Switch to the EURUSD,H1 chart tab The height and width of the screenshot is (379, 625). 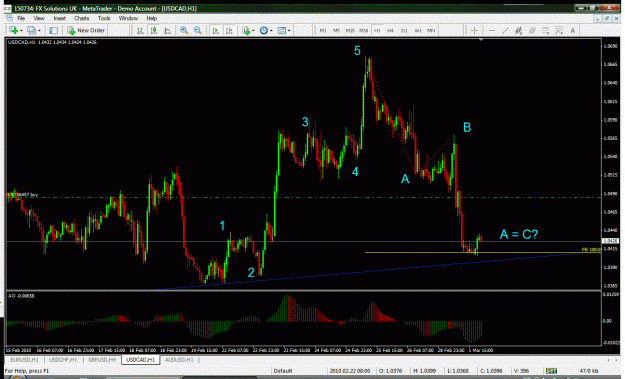tap(25, 360)
